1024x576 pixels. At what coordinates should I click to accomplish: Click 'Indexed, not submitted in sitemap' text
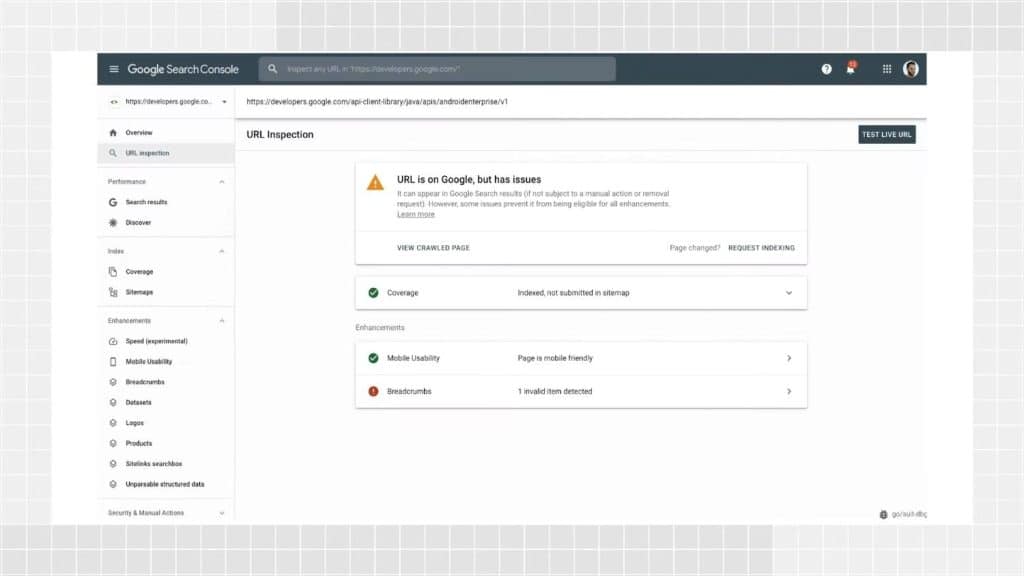[x=573, y=293]
